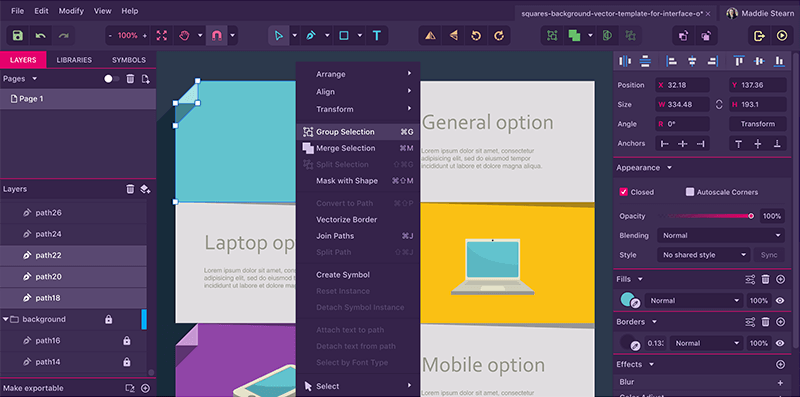
Task: Click the flip vertical triangle icon
Action: (x=431, y=36)
